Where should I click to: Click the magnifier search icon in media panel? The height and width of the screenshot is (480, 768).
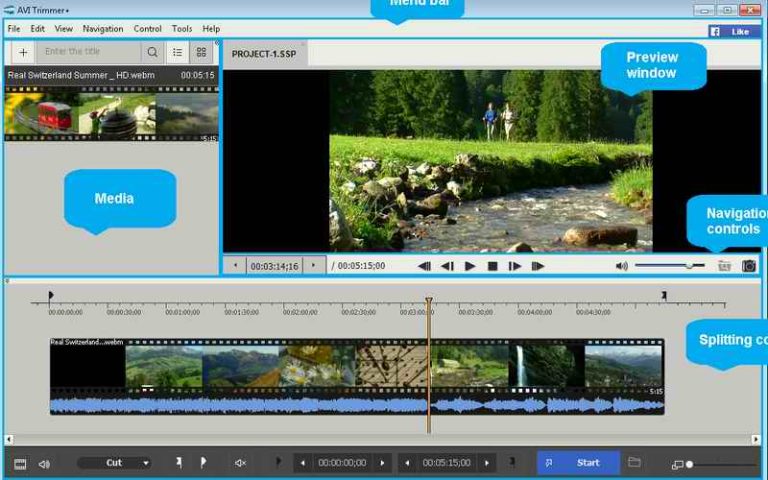tap(152, 52)
